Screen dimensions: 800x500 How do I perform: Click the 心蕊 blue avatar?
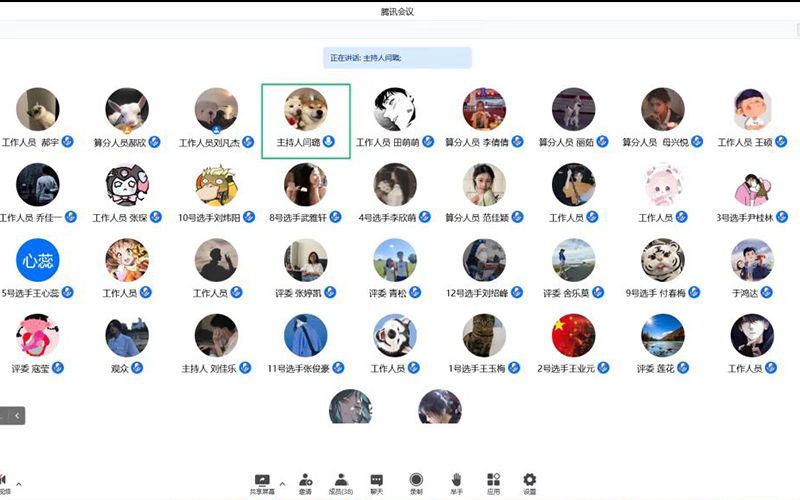tap(38, 260)
